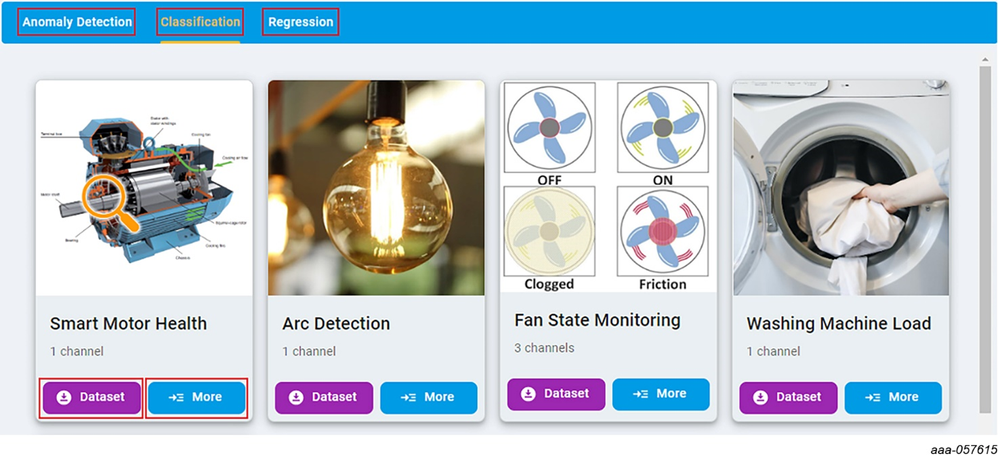Open the Regression tab
This screenshot has height=456, width=998.
[300, 22]
